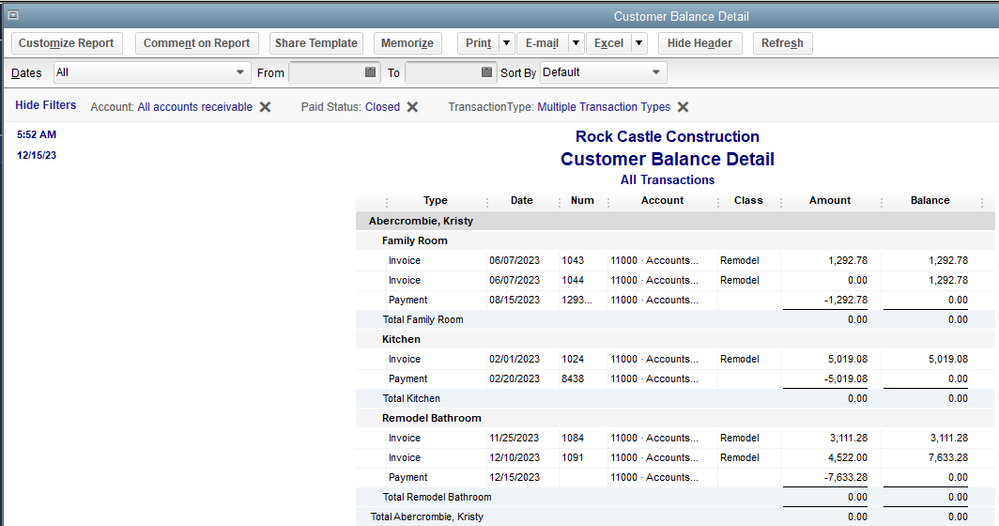Click the 5,019.08 invoice amount
This screenshot has width=999, height=526.
click(x=847, y=359)
